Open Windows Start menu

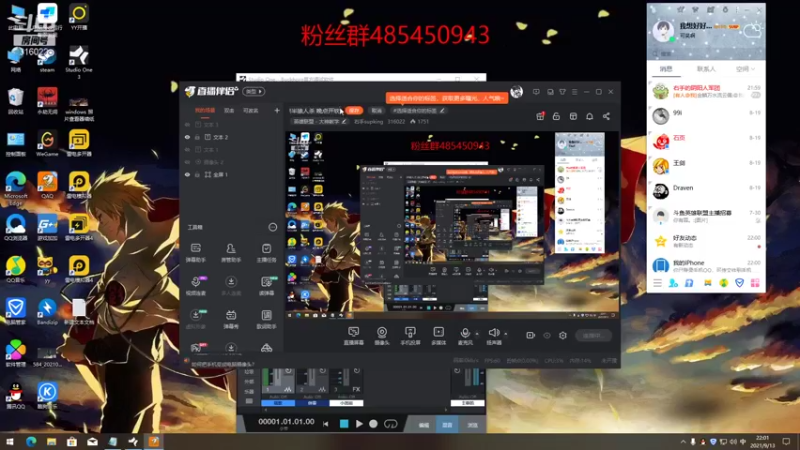click(10, 441)
